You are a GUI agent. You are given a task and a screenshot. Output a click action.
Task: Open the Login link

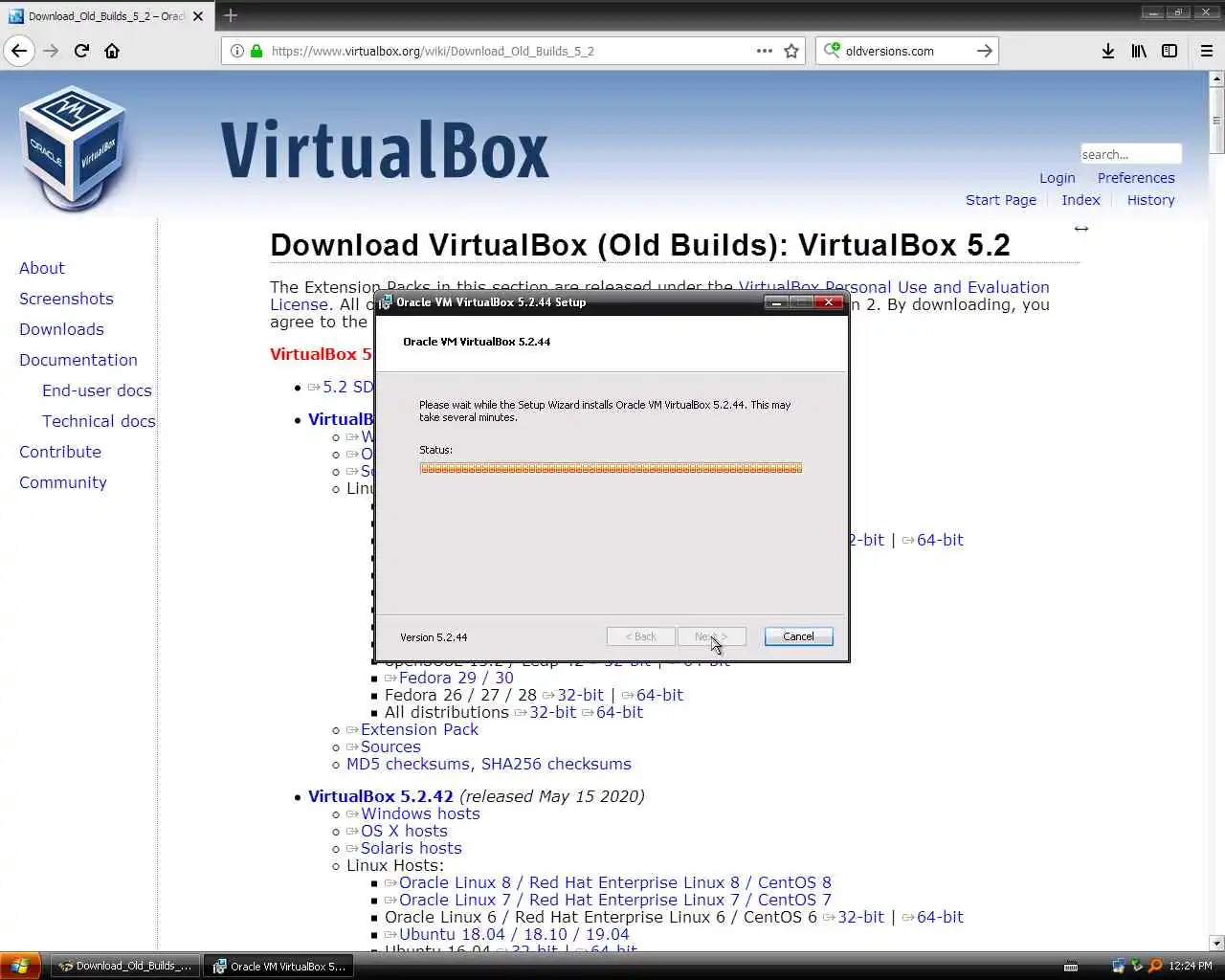coord(1058,178)
